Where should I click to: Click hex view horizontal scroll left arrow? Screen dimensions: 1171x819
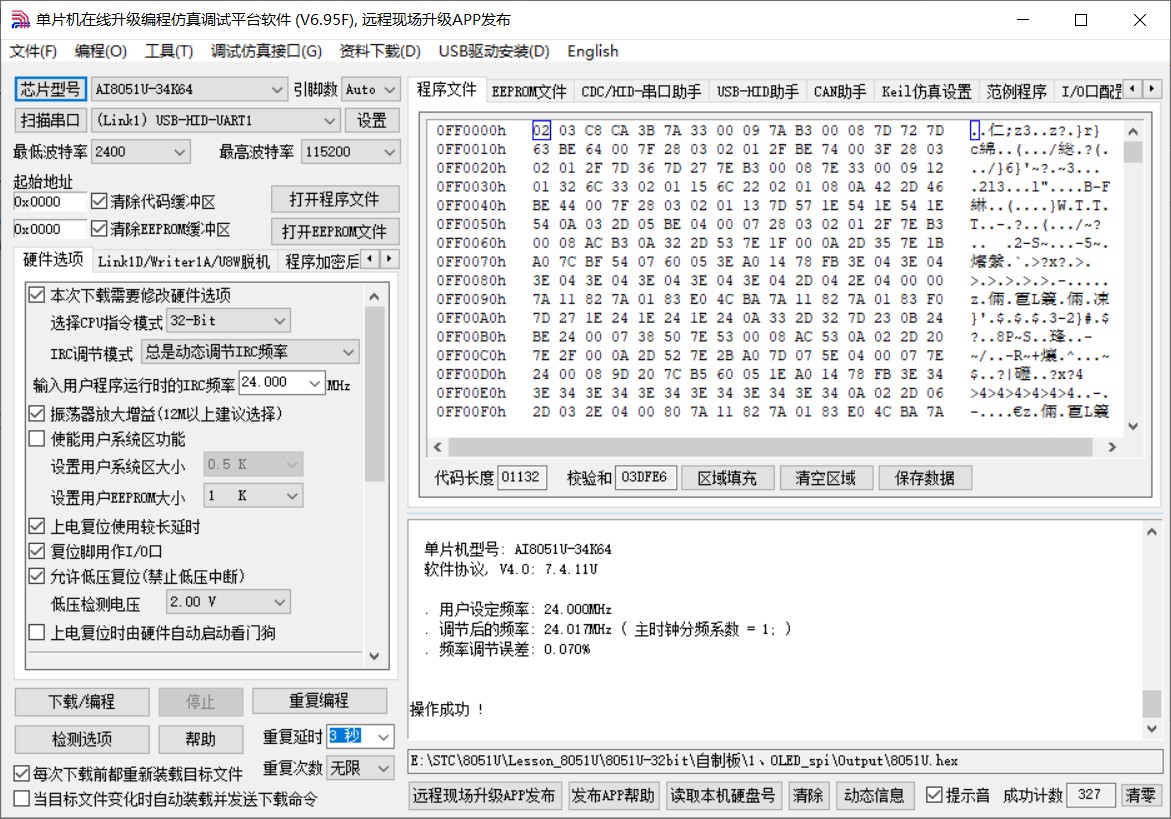click(438, 446)
